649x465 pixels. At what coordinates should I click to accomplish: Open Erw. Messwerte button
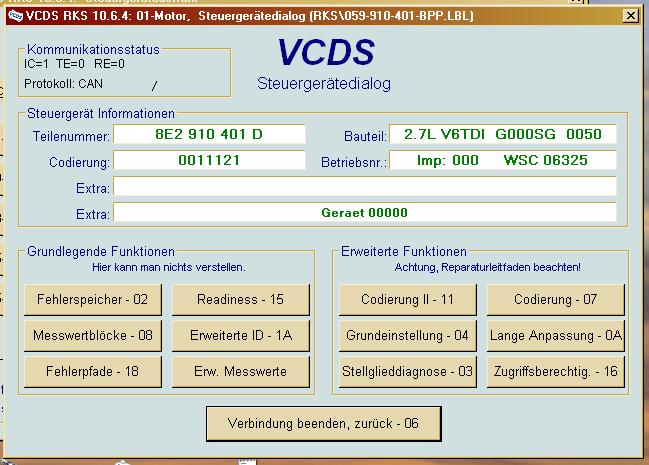(240, 371)
